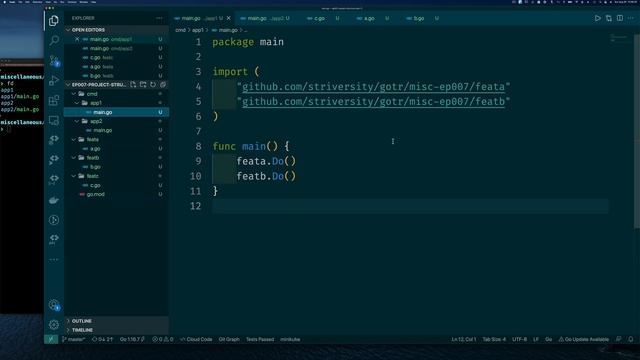Click Tests Passed in status bar

(x=260, y=339)
